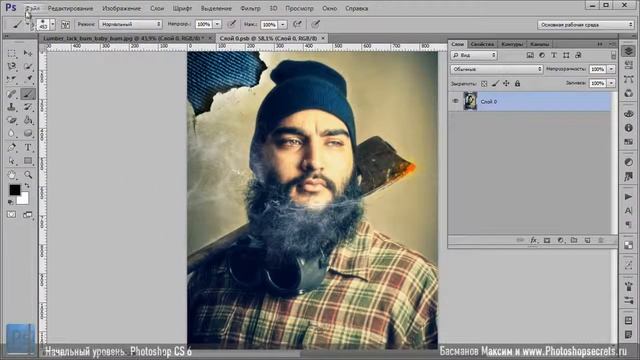Toggle the Brush panel button
640x360 pixels.
click(x=65, y=24)
